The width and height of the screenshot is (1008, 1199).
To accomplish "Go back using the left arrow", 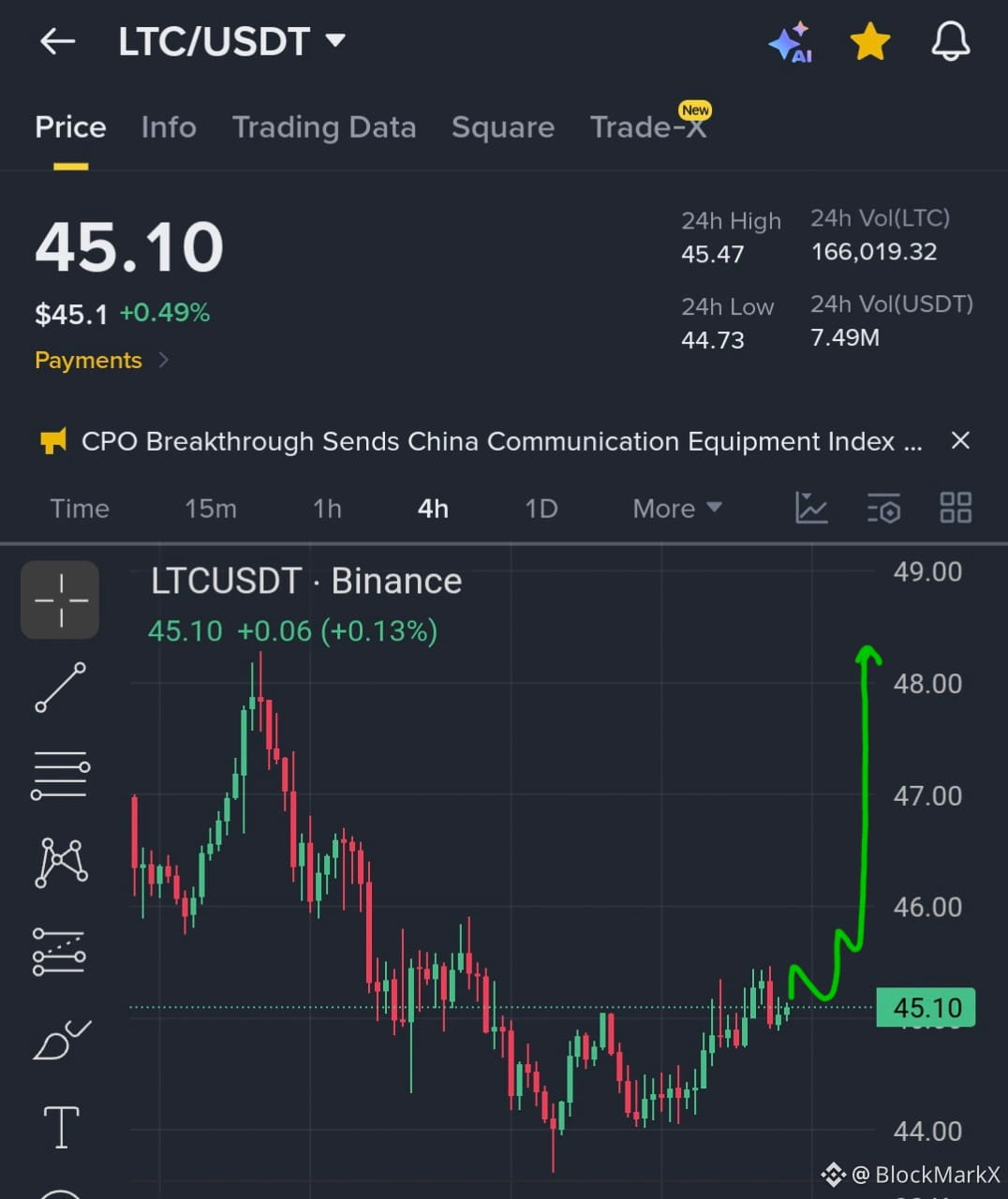I will click(57, 41).
